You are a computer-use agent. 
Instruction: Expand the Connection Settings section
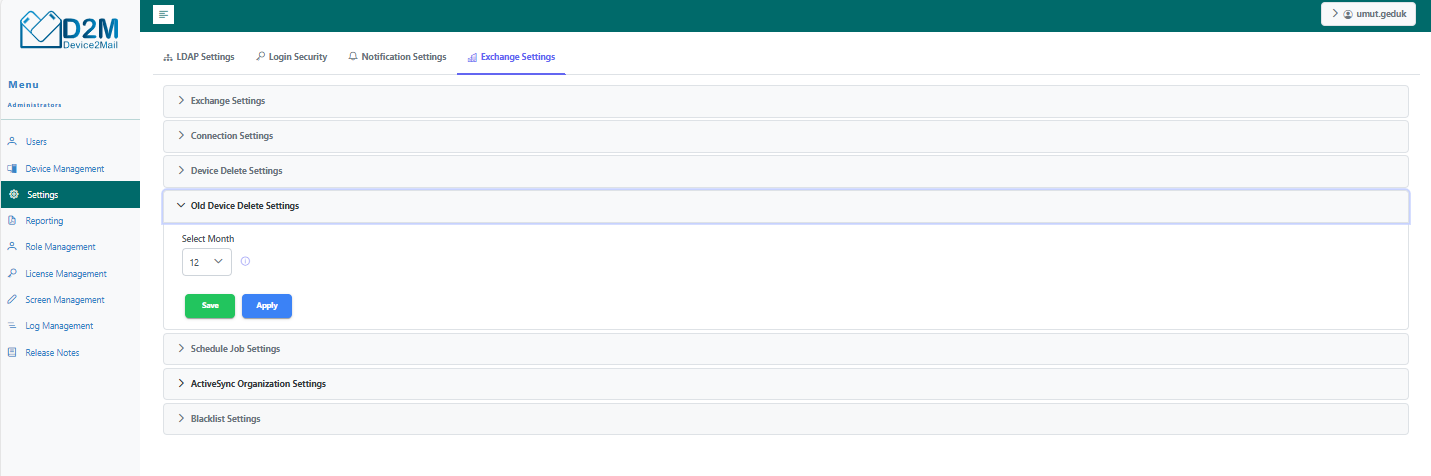coord(231,136)
